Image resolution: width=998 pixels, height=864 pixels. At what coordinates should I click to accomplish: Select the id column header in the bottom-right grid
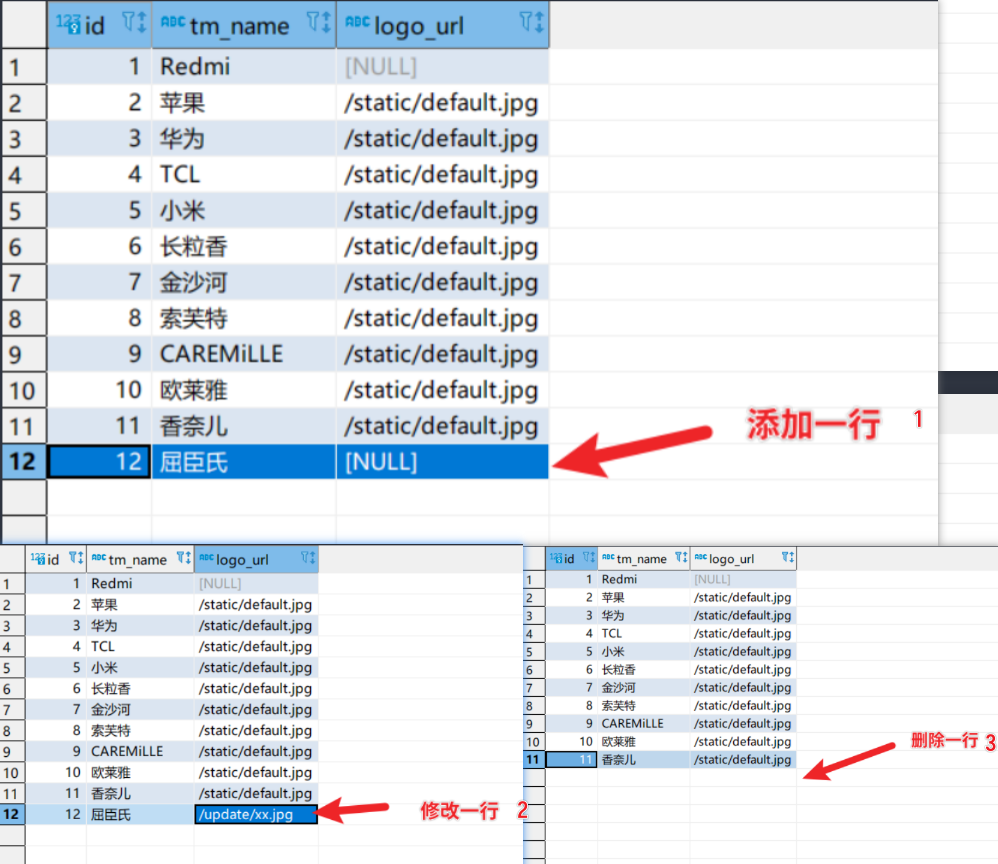tap(572, 558)
